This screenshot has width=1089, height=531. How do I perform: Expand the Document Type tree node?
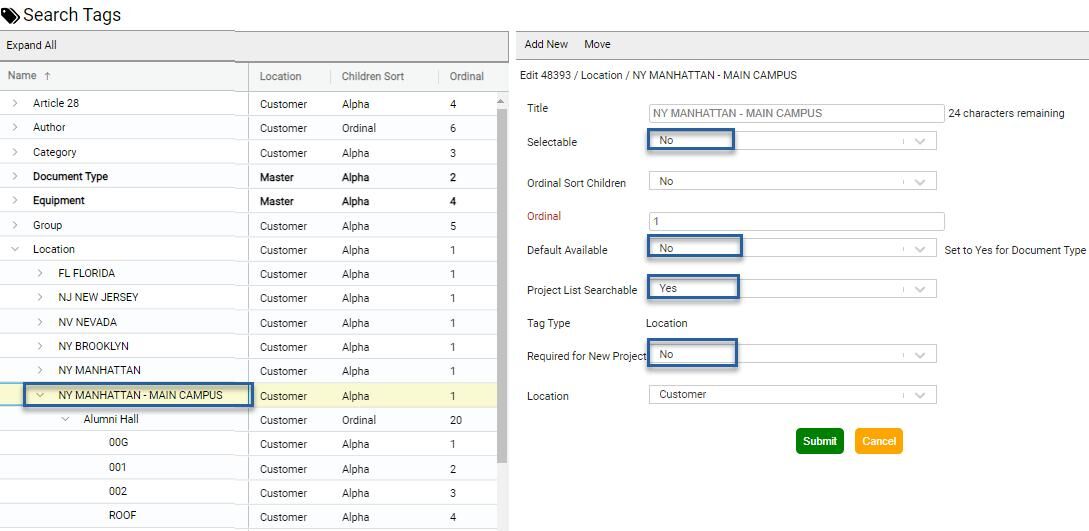pos(15,176)
